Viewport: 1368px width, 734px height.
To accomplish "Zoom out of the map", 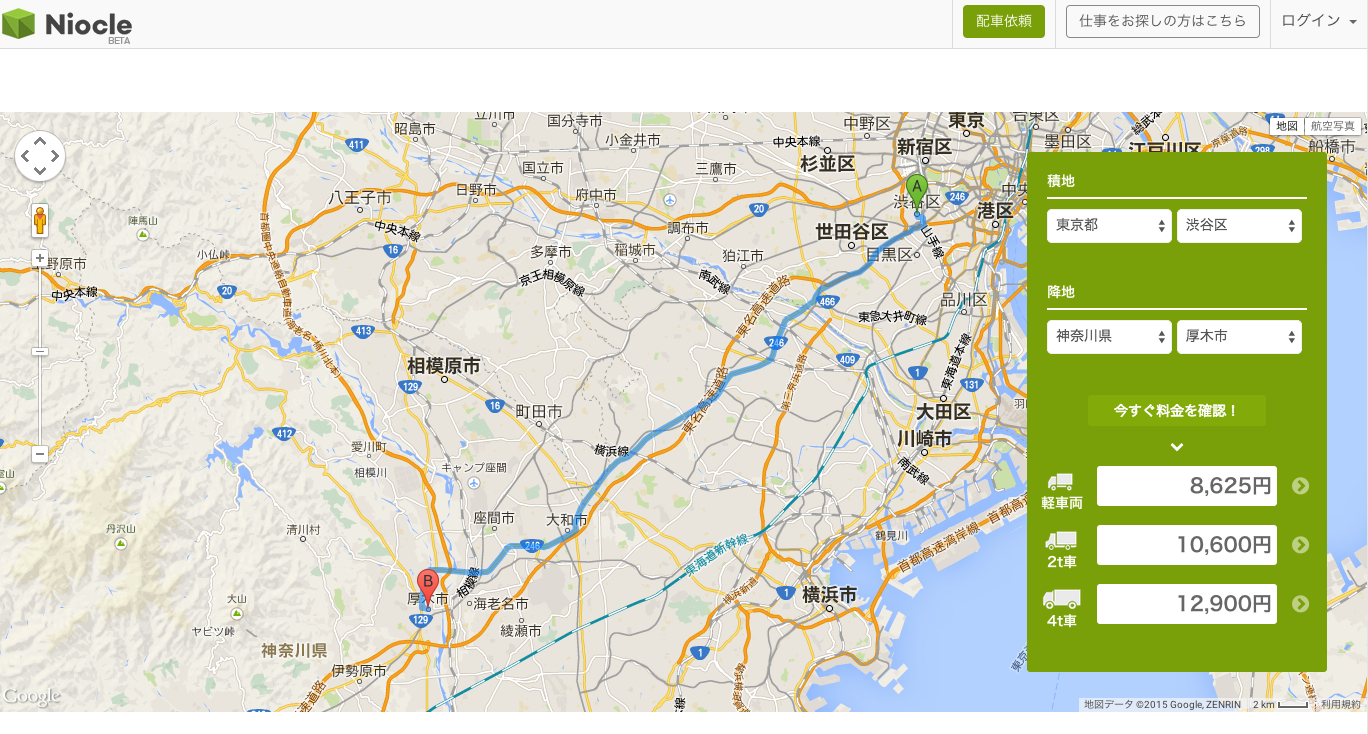I will click(x=40, y=454).
